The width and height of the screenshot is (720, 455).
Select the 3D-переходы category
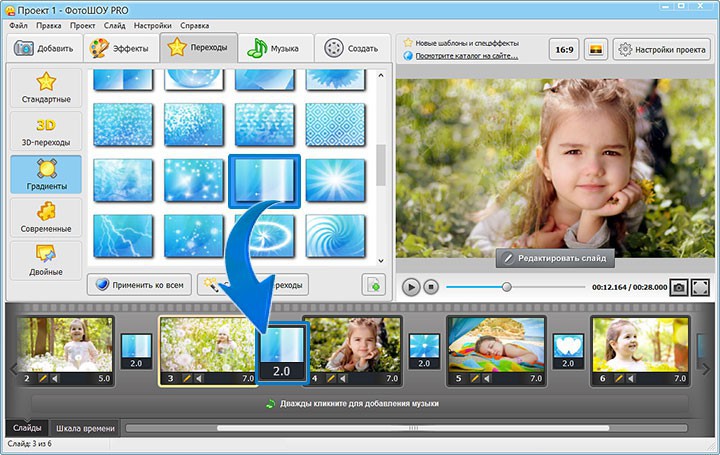point(46,131)
